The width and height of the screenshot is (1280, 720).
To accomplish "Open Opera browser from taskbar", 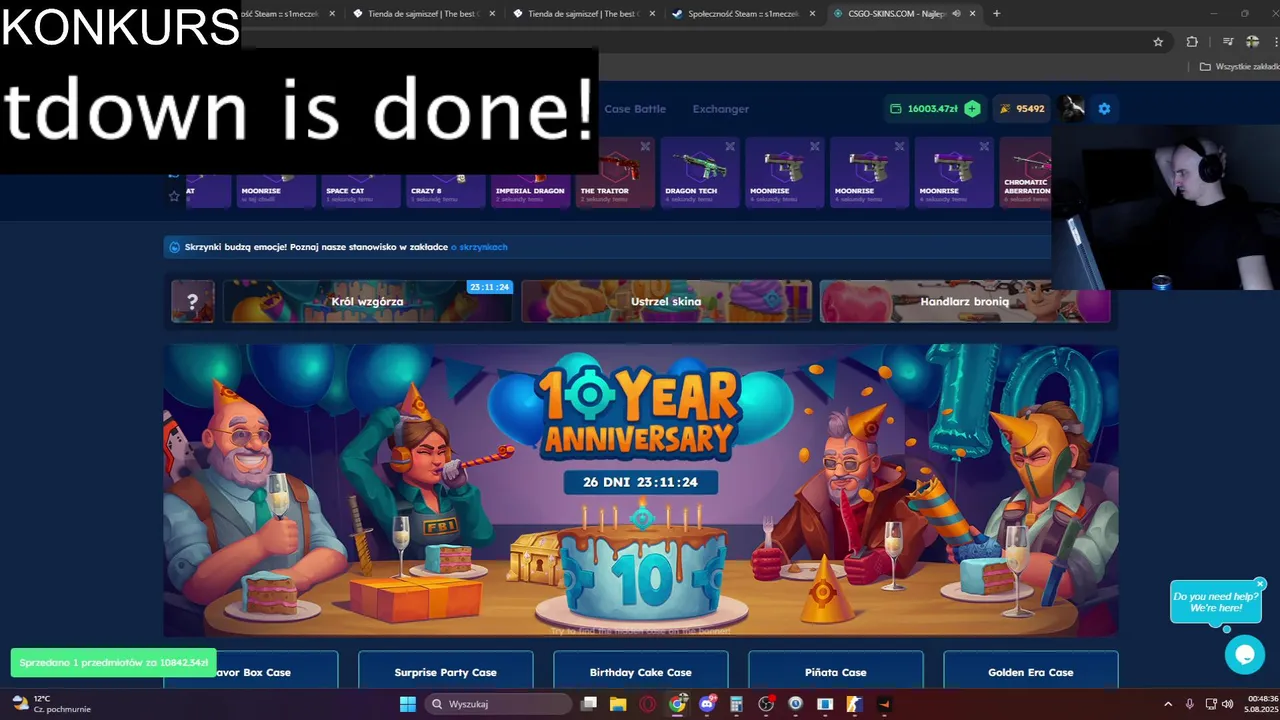I will tap(647, 704).
